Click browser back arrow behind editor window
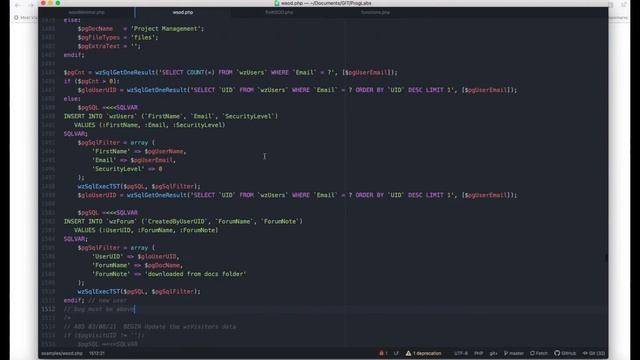 [18, 5]
